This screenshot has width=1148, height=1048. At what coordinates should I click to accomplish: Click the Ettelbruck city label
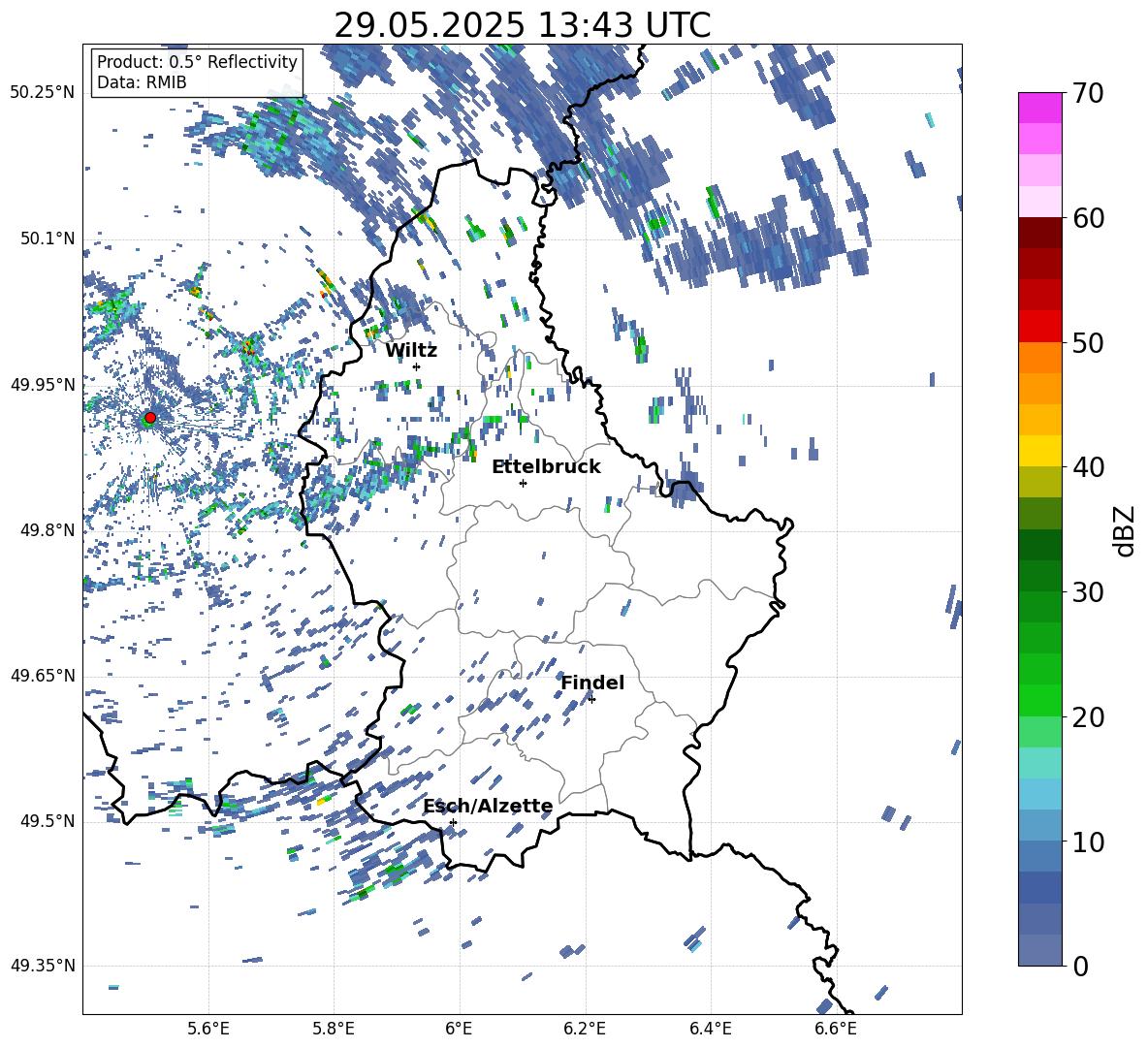546,466
